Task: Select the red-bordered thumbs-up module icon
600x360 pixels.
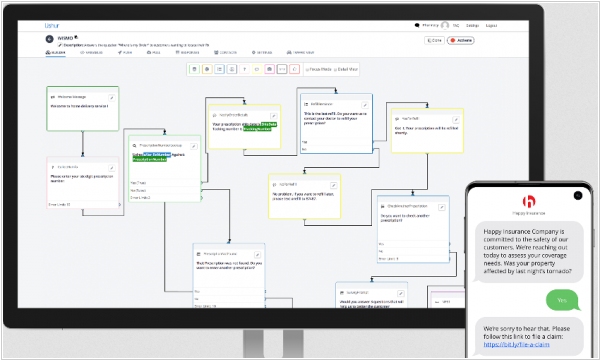Action: [x=294, y=69]
